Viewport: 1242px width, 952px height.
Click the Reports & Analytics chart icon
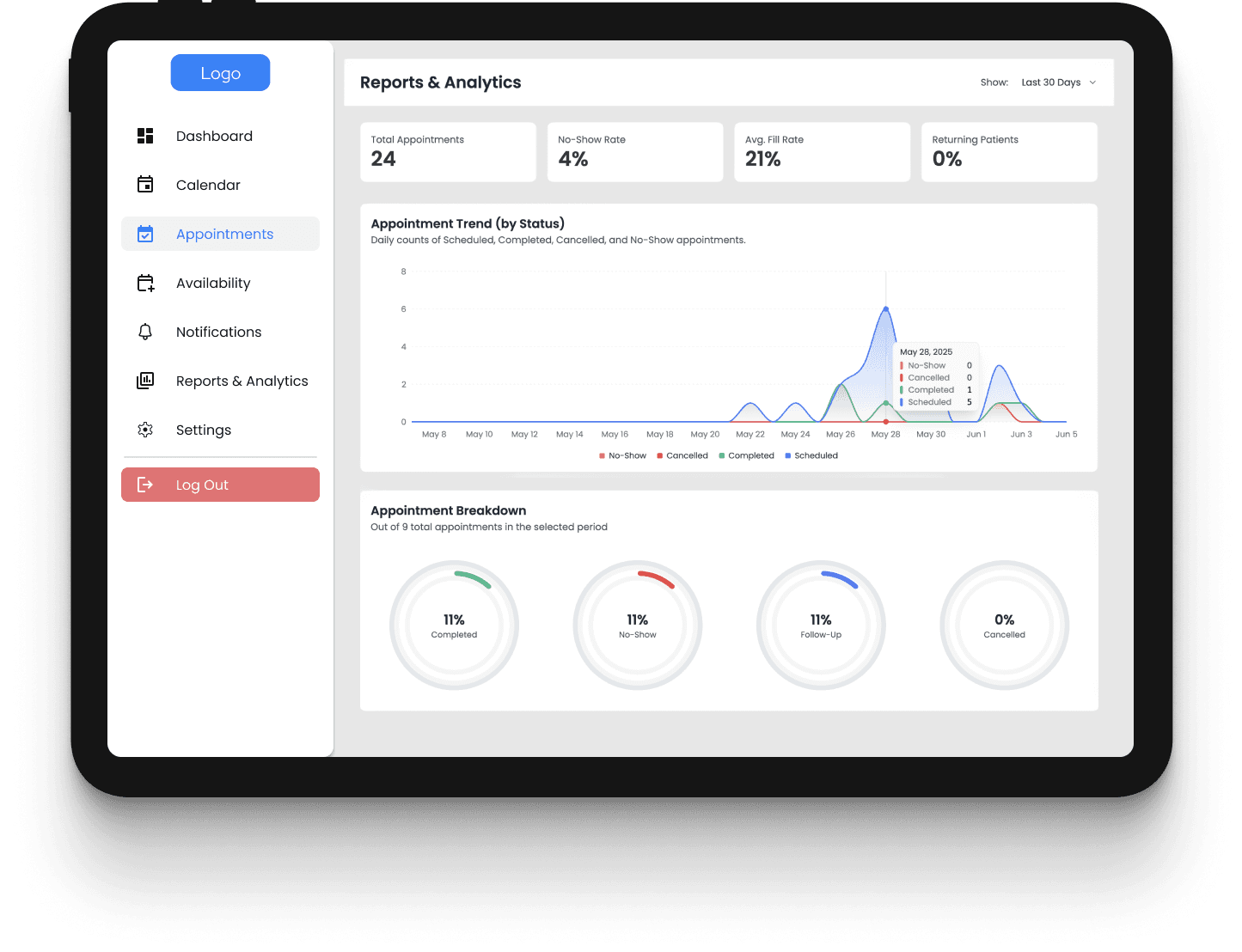tap(145, 381)
